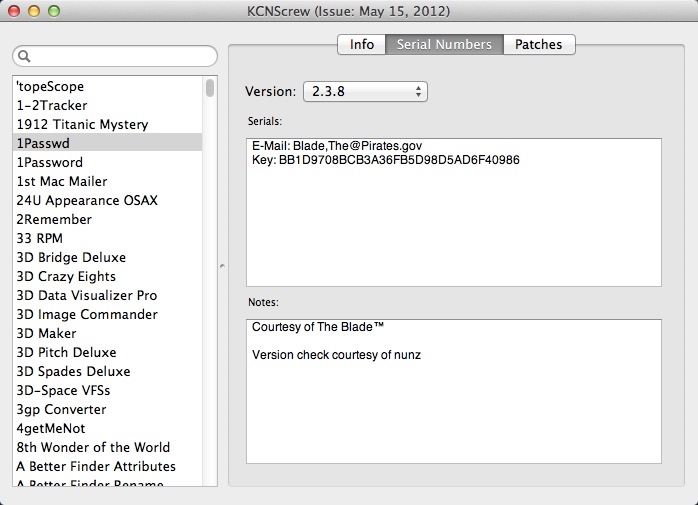Click the Key serial line

386,160
